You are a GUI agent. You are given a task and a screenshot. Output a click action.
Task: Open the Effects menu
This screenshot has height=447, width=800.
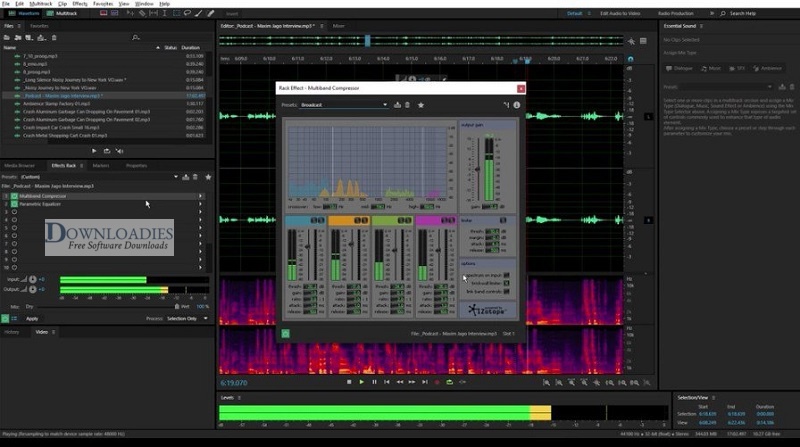click(80, 4)
